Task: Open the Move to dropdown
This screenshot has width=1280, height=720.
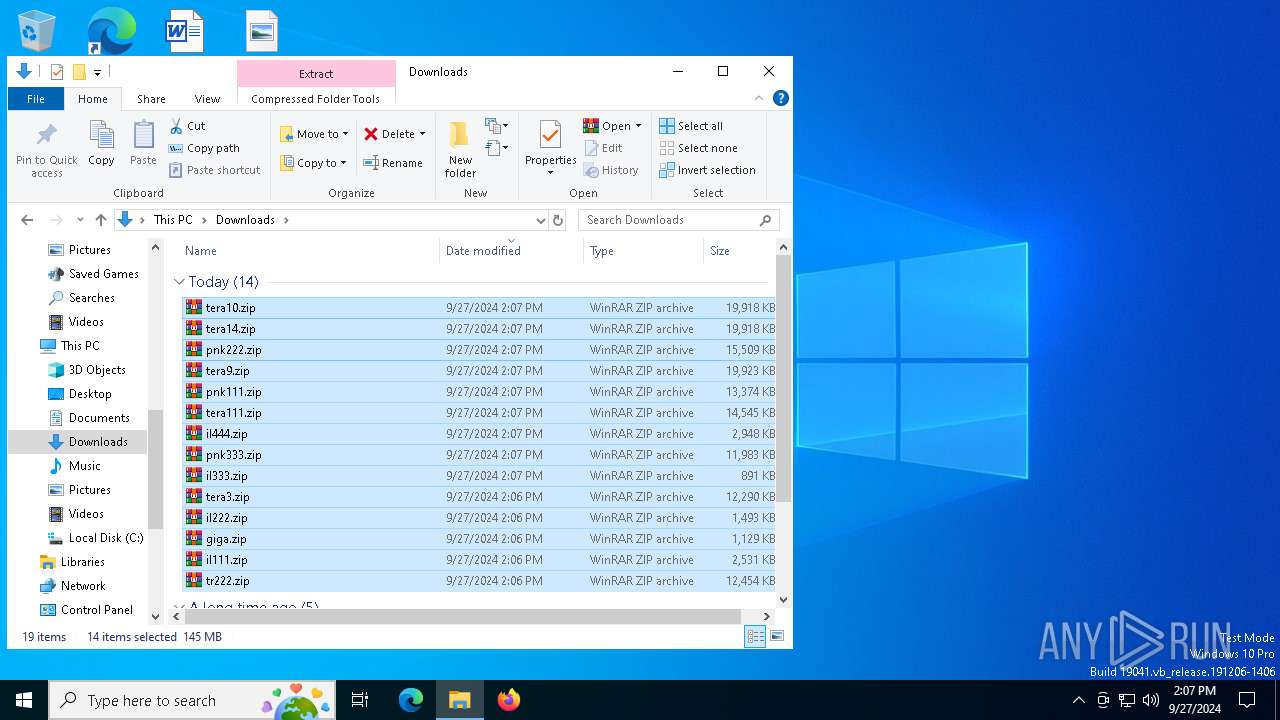Action: [314, 134]
